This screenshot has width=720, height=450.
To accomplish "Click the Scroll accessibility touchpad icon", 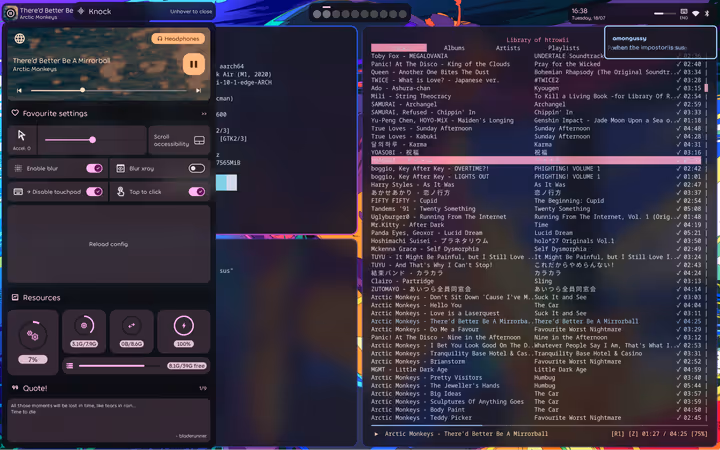I will click(199, 140).
